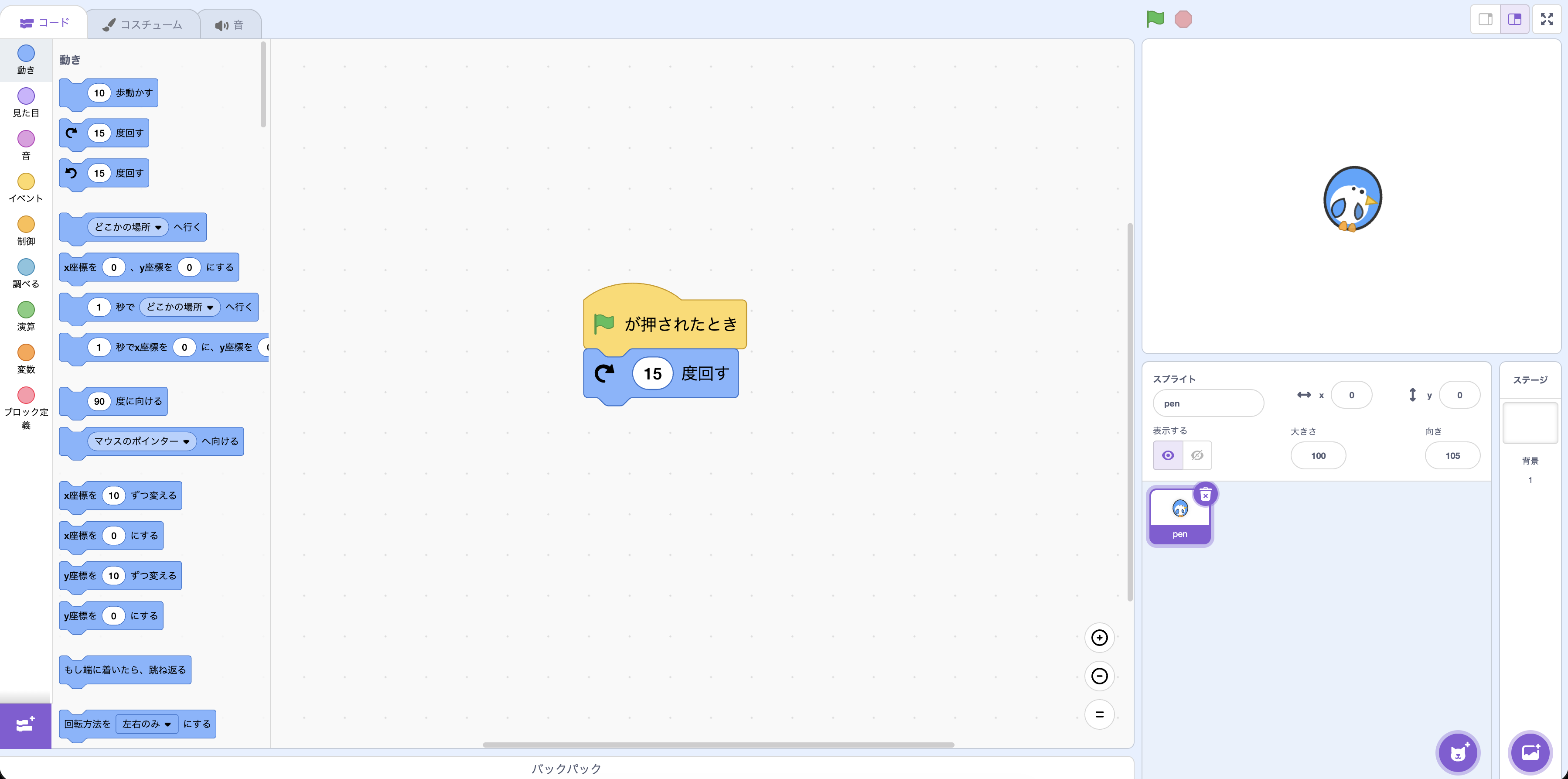This screenshot has height=779, width=1568.
Task: Open the 音 tab
Action: (x=229, y=25)
